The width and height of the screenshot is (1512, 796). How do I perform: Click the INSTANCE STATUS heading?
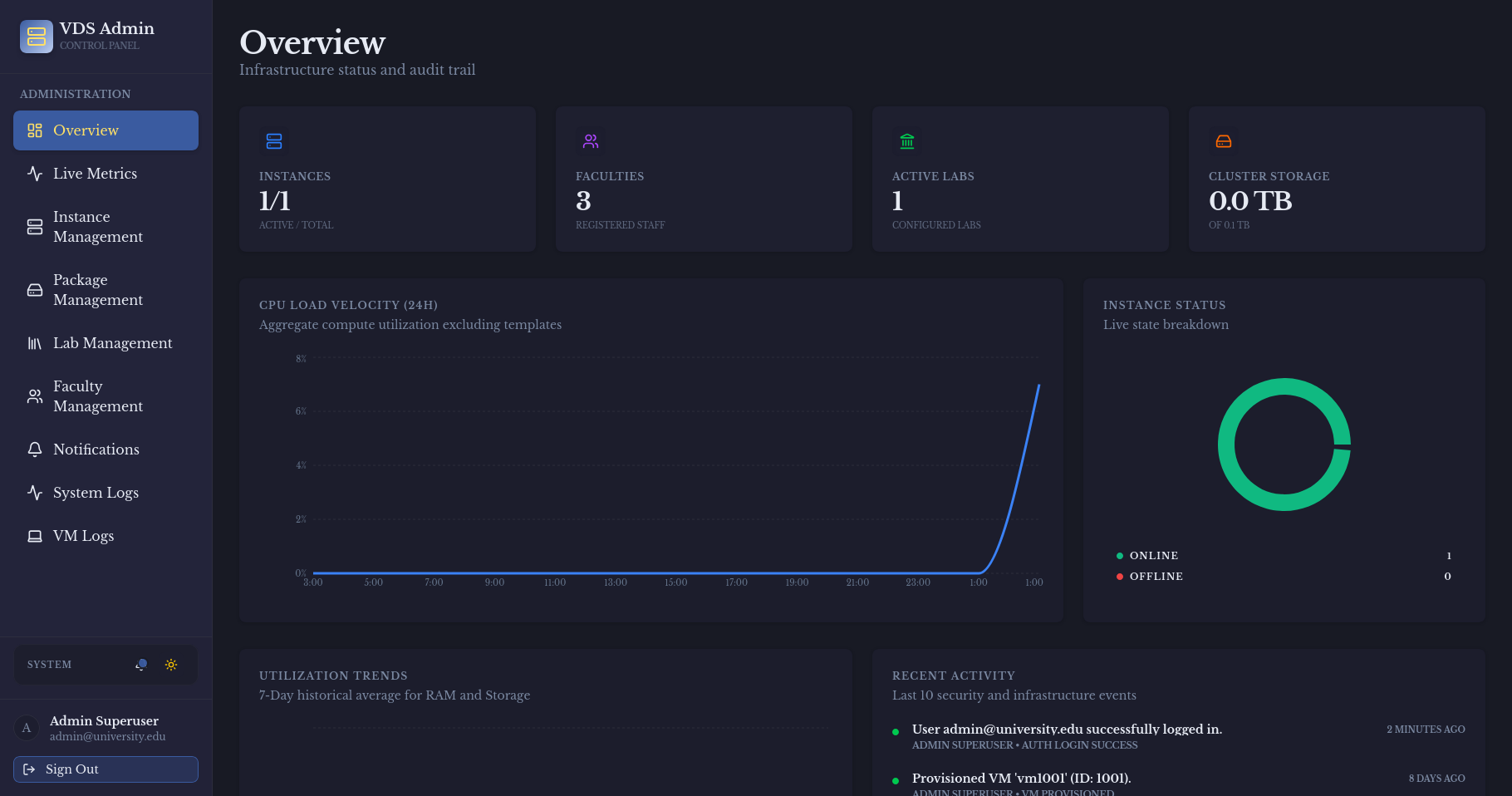click(x=1165, y=305)
